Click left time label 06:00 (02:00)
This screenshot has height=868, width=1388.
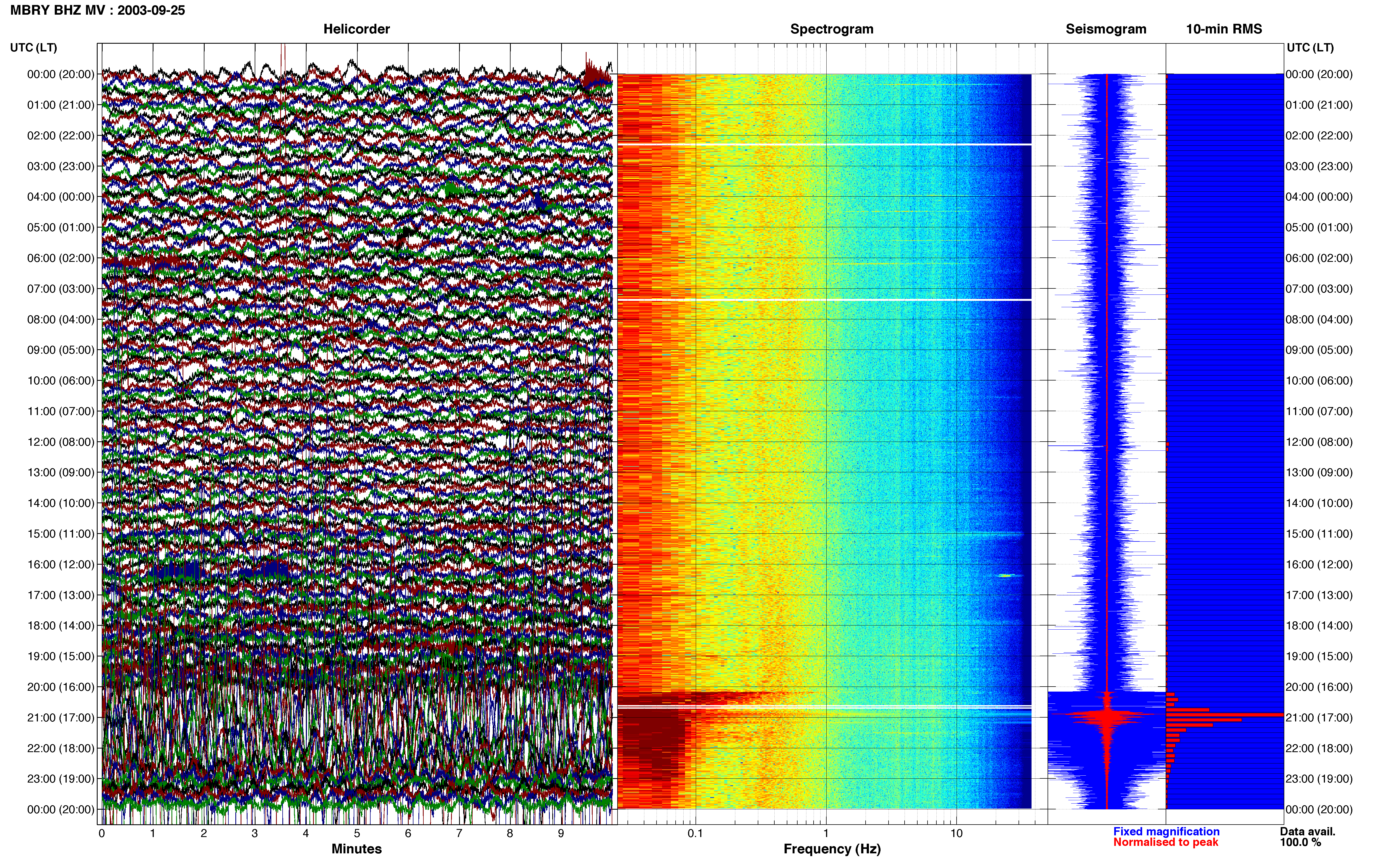point(61,258)
